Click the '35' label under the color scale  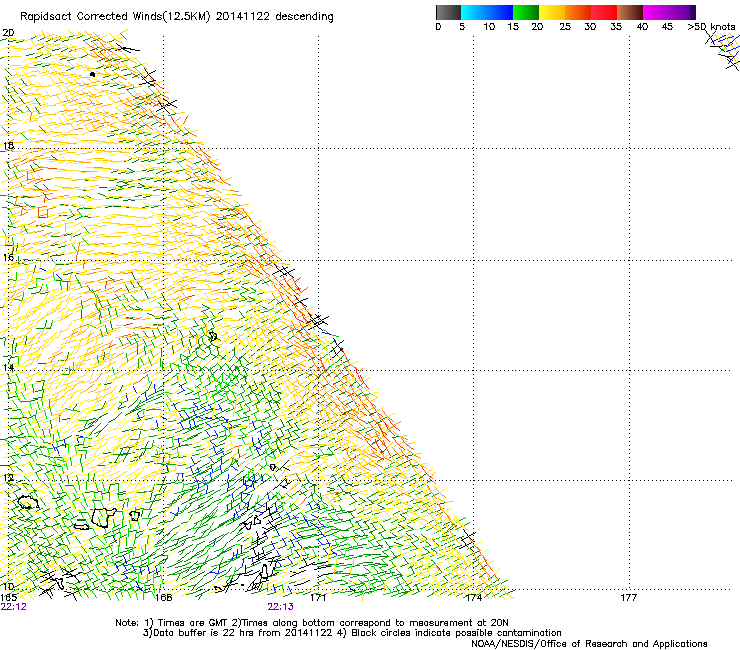pyautogui.click(x=616, y=27)
